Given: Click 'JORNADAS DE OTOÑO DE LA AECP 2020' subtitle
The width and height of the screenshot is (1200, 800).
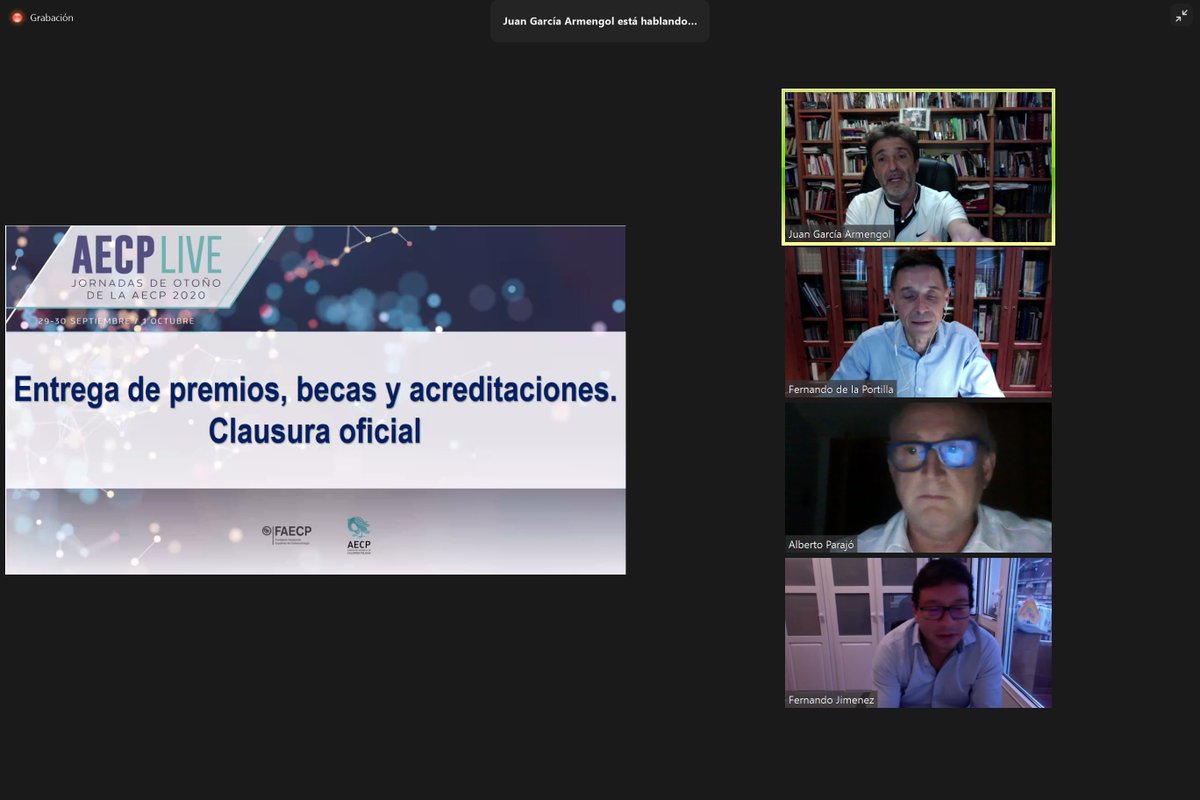Looking at the screenshot, I should point(146,287).
